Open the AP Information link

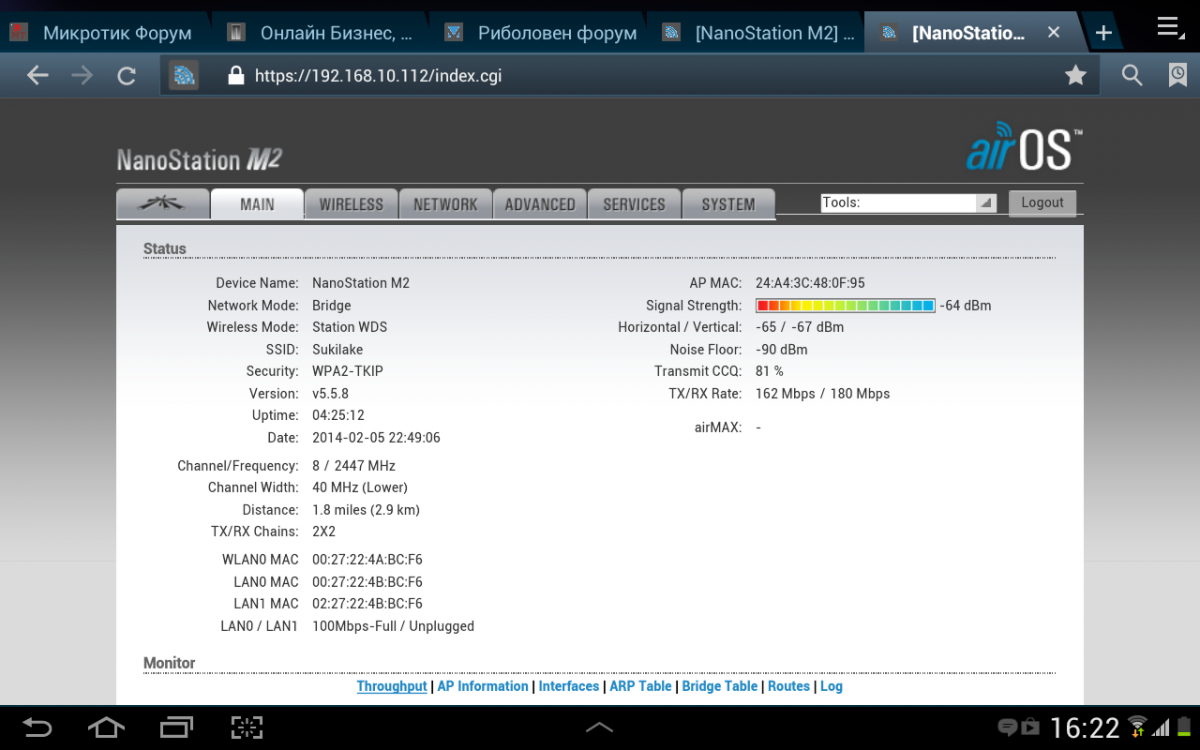pyautogui.click(x=483, y=686)
